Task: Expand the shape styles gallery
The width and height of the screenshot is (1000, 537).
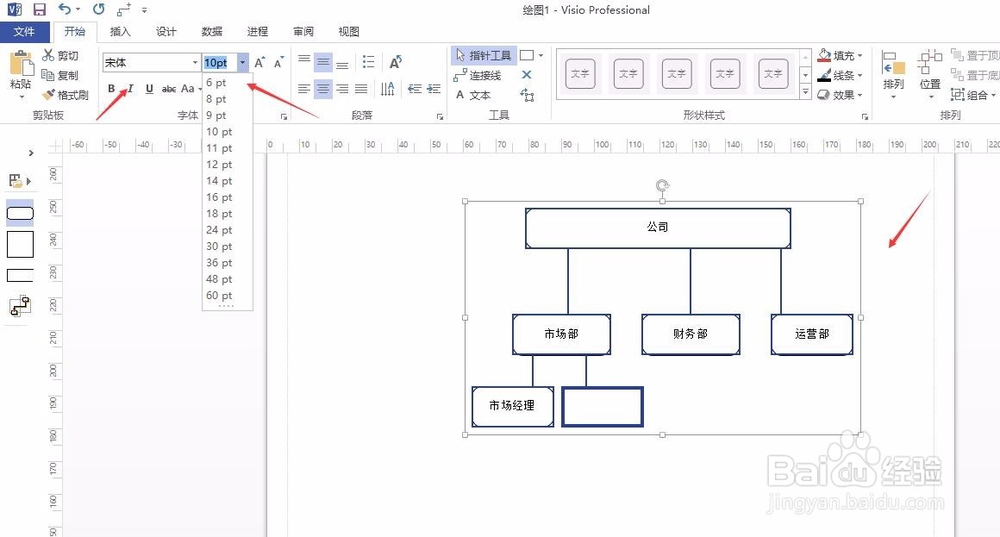Action: tap(805, 93)
